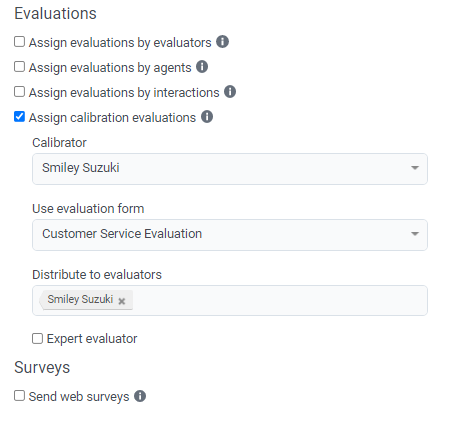Image resolution: width=455 pixels, height=441 pixels.
Task: Click Calibrator dropdown arrow
Action: pyautogui.click(x=415, y=168)
